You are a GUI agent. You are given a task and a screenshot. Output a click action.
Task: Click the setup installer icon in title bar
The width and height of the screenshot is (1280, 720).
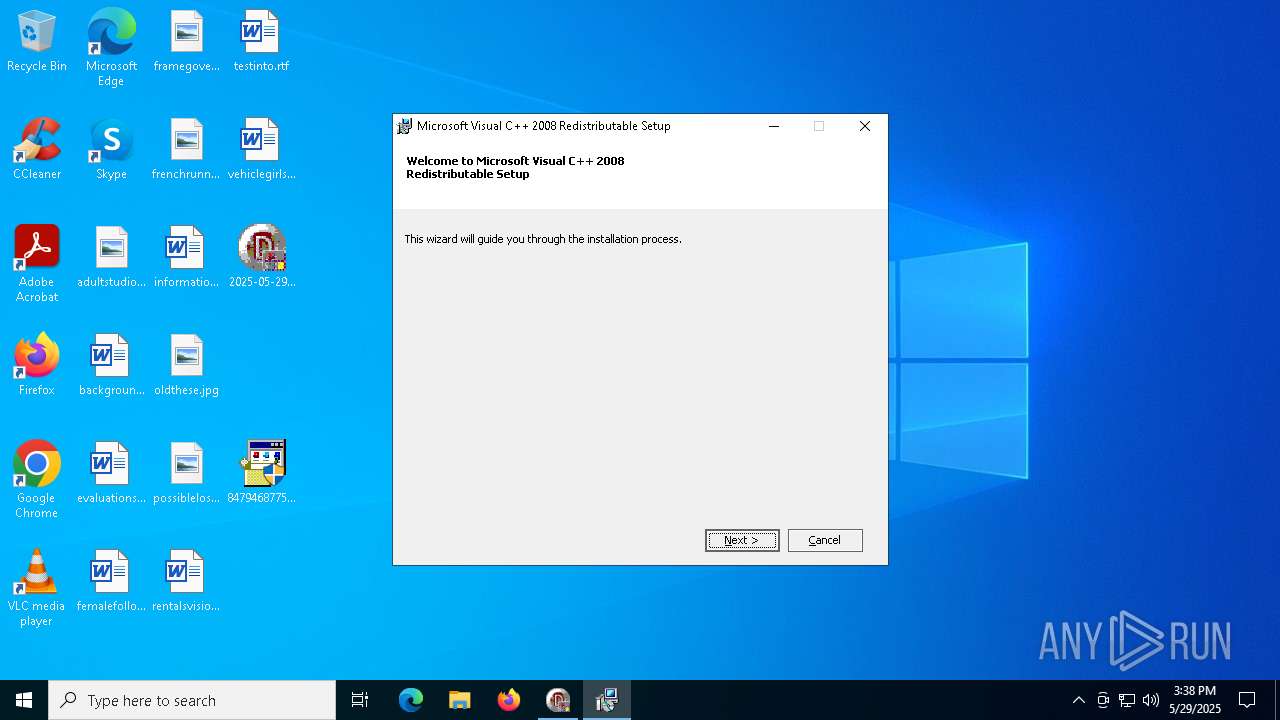click(x=405, y=126)
